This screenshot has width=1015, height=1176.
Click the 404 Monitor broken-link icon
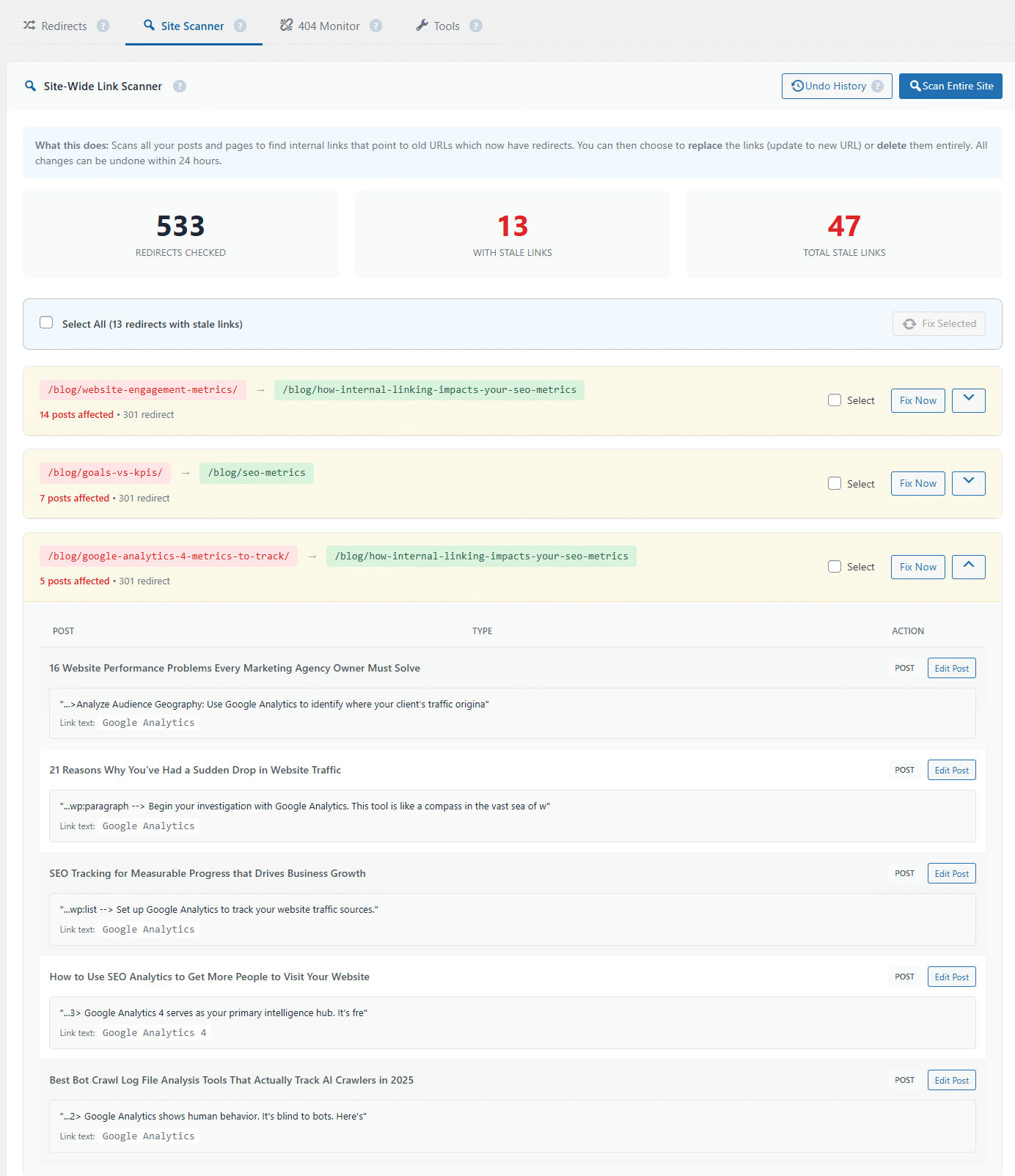coord(286,26)
